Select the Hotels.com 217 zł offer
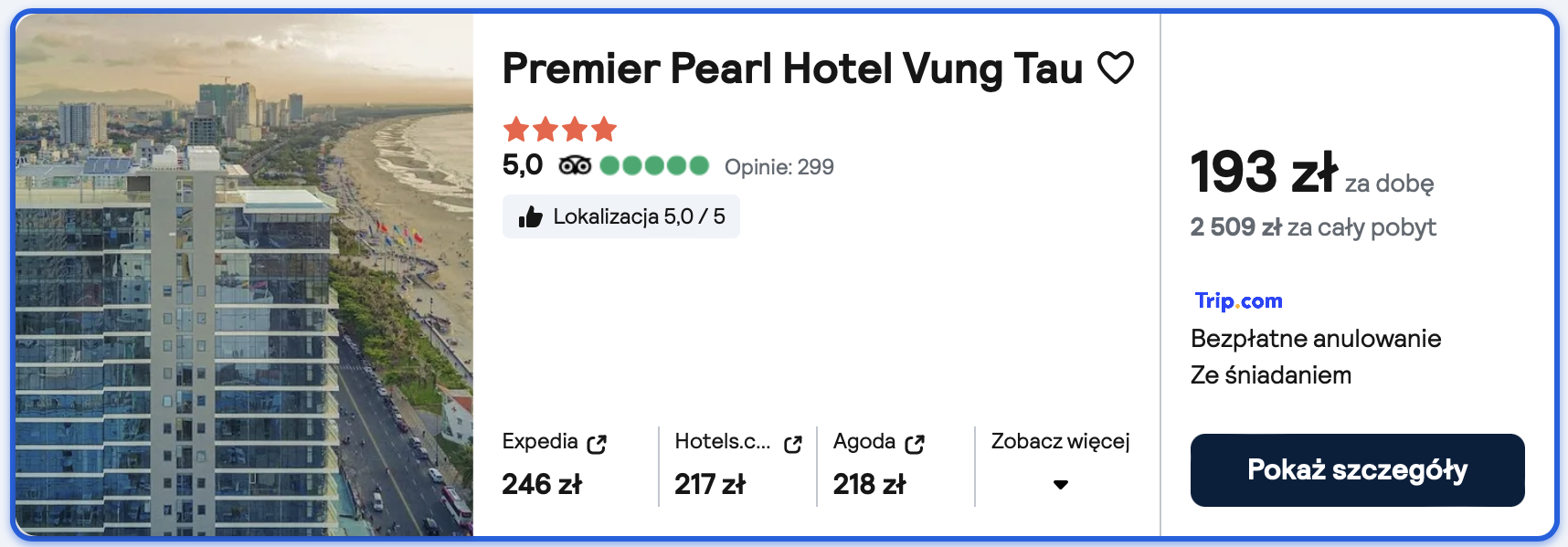 pos(710,484)
